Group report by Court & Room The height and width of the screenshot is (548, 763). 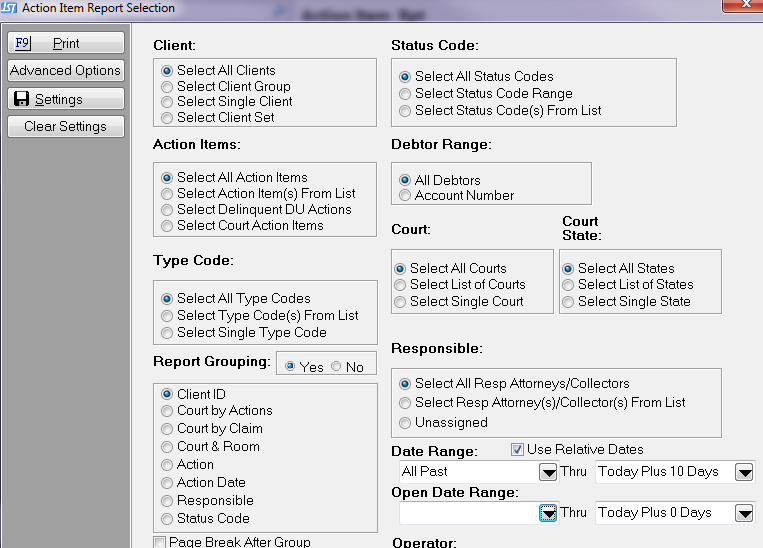[x=167, y=446]
